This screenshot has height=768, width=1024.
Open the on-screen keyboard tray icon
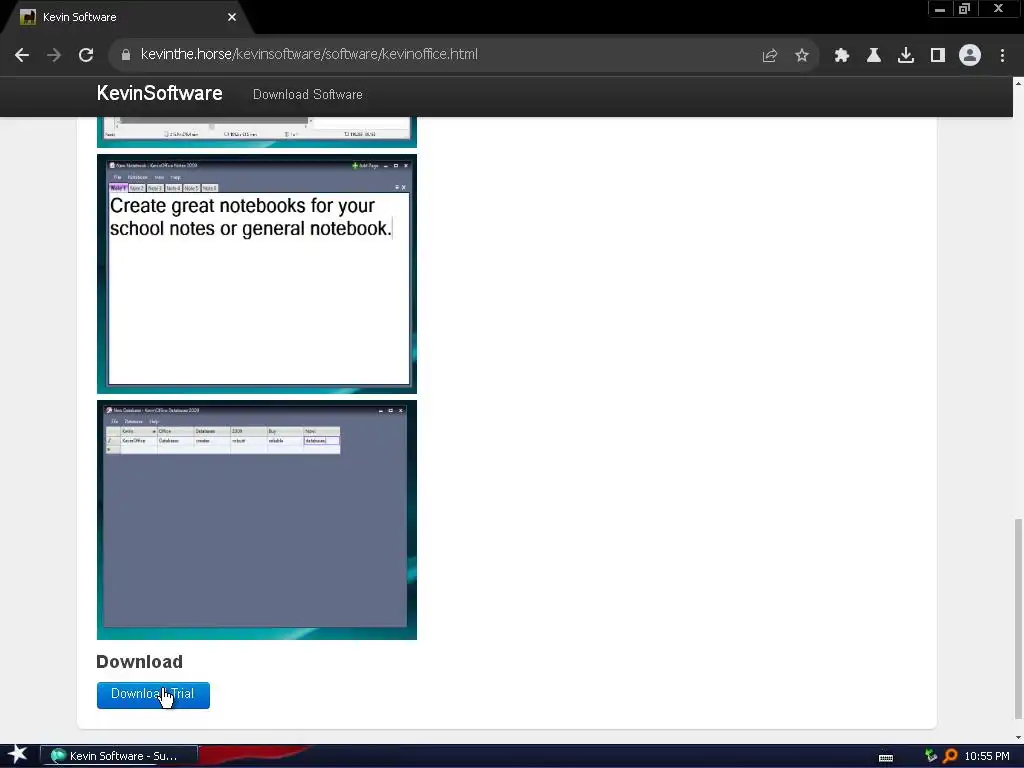pos(886,758)
